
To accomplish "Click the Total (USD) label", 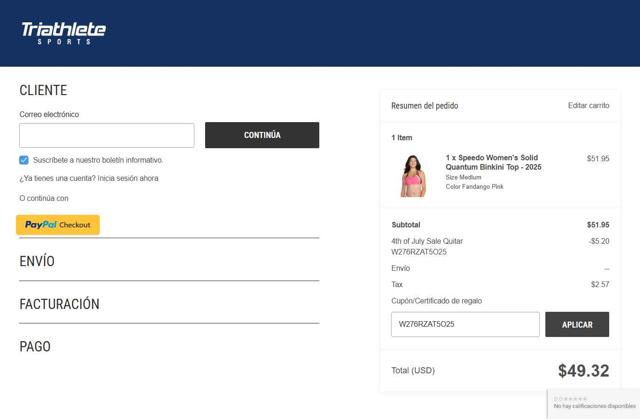I will coord(413,370).
